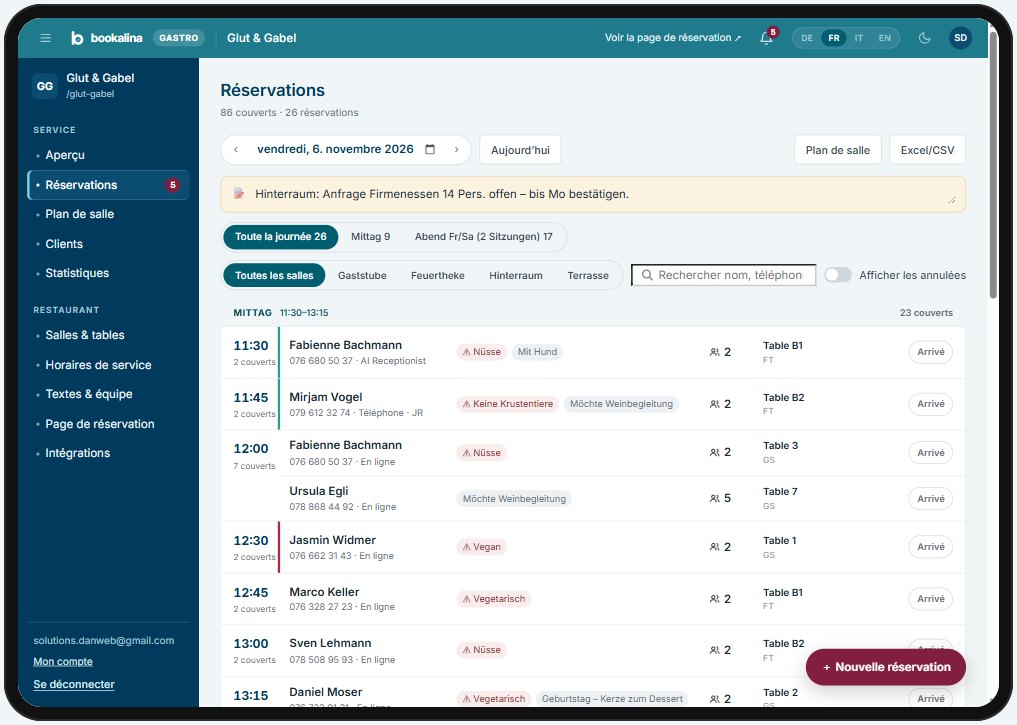
Task: Open the notifications bell
Action: [x=766, y=38]
